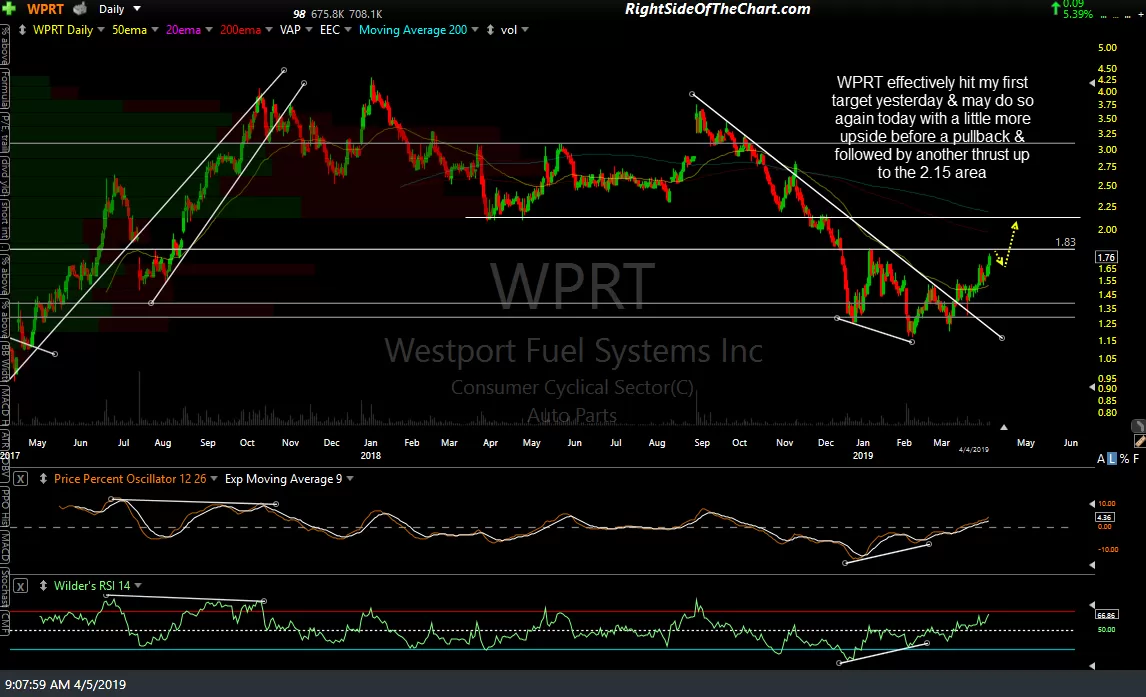The width and height of the screenshot is (1146, 697).
Task: Click the white triangle marker above the date axis
Action: [1003, 427]
